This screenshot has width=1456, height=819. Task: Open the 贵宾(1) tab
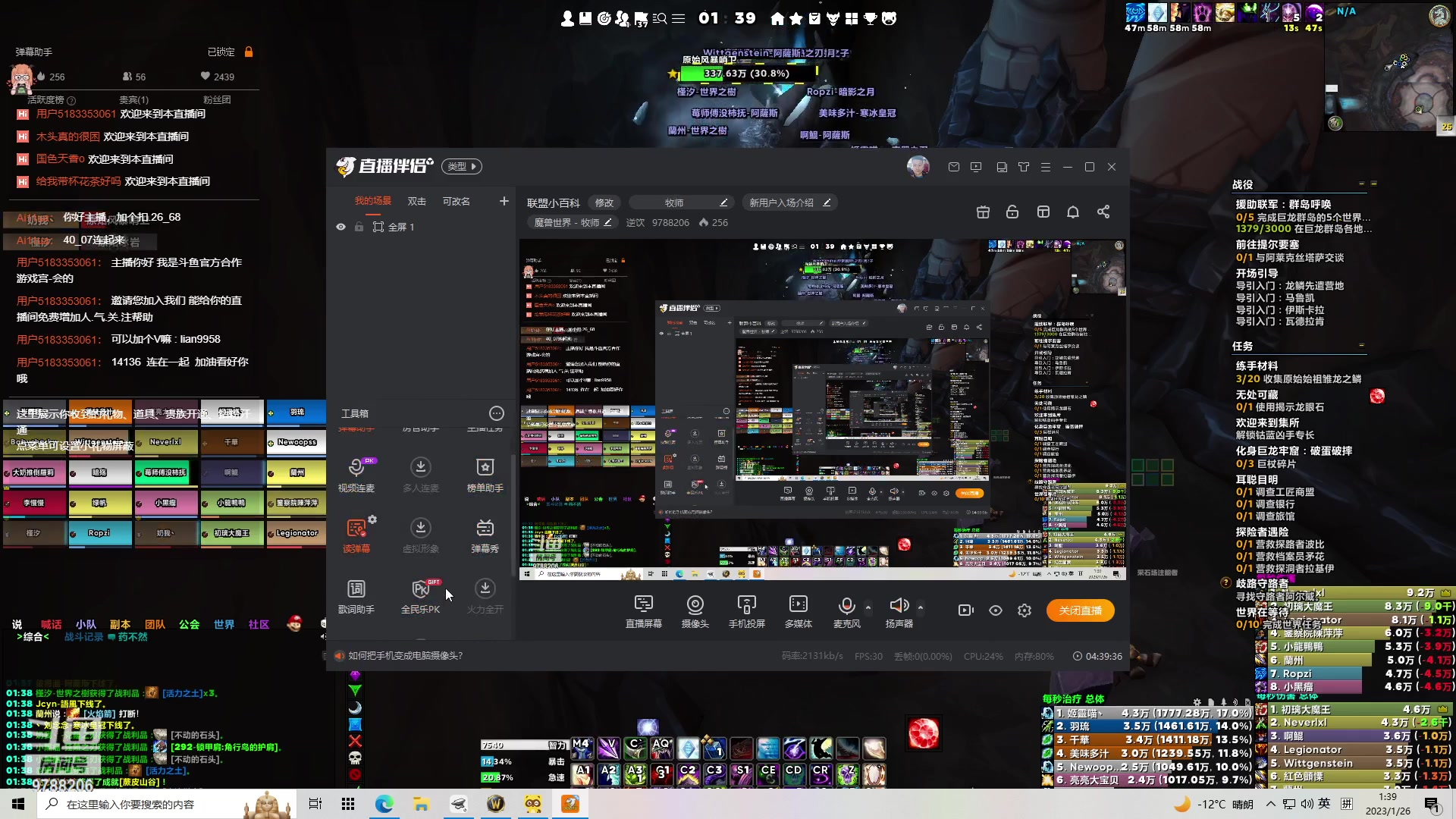(133, 99)
